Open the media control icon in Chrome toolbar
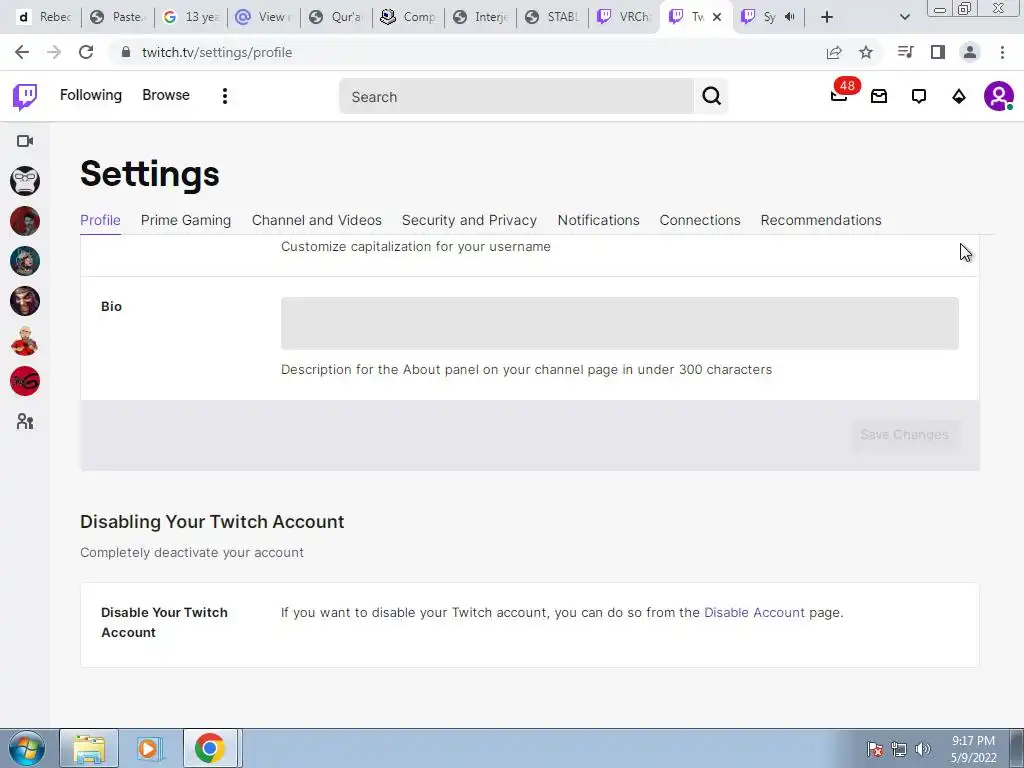The width and height of the screenshot is (1024, 768). click(905, 52)
